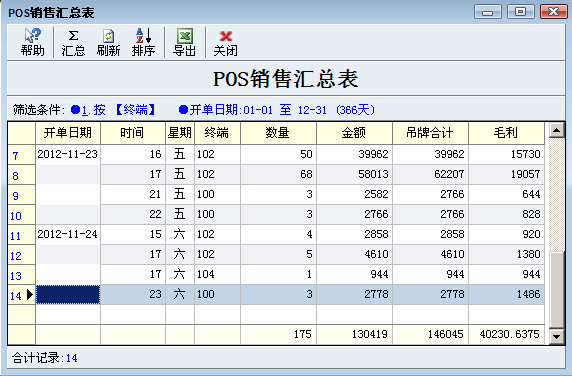The image size is (572, 376).
Task: Click the 终端 column header
Action: 217,133
